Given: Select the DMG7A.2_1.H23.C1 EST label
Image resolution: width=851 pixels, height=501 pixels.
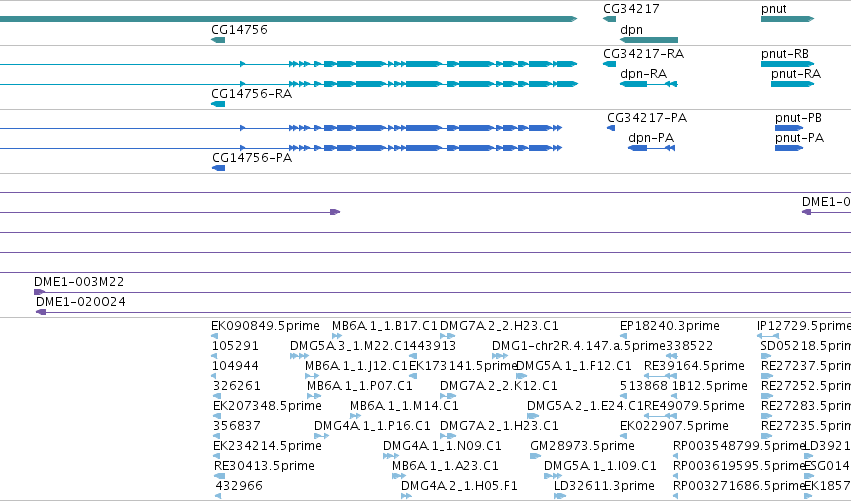Looking at the screenshot, I should 499,426.
